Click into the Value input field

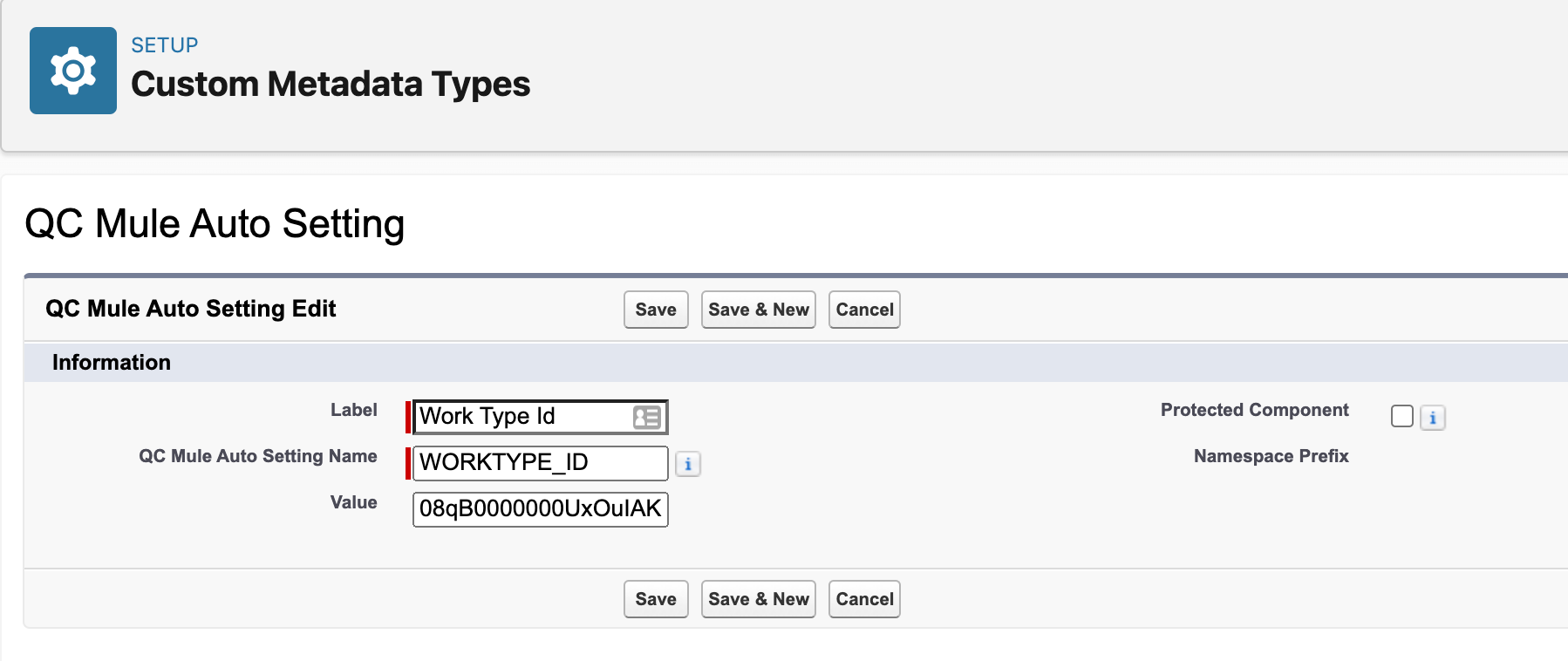[540, 509]
